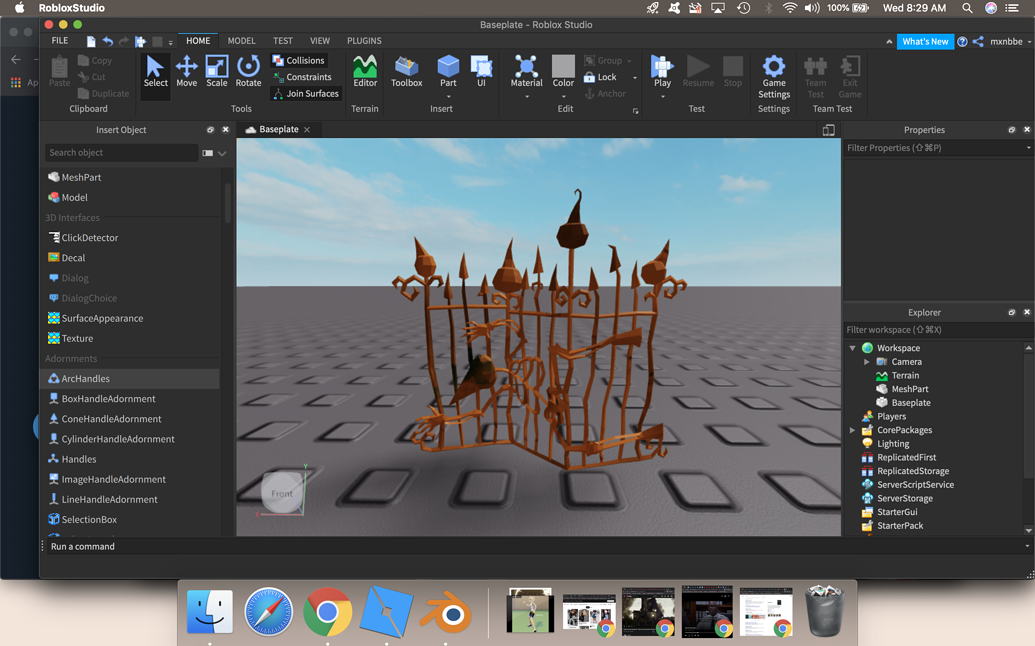
Task: Open Game Settings
Action: tap(774, 77)
